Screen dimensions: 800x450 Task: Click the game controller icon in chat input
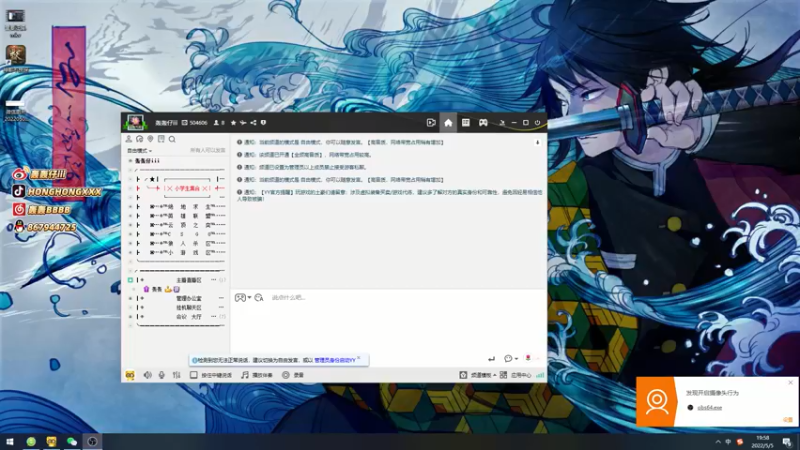click(240, 297)
